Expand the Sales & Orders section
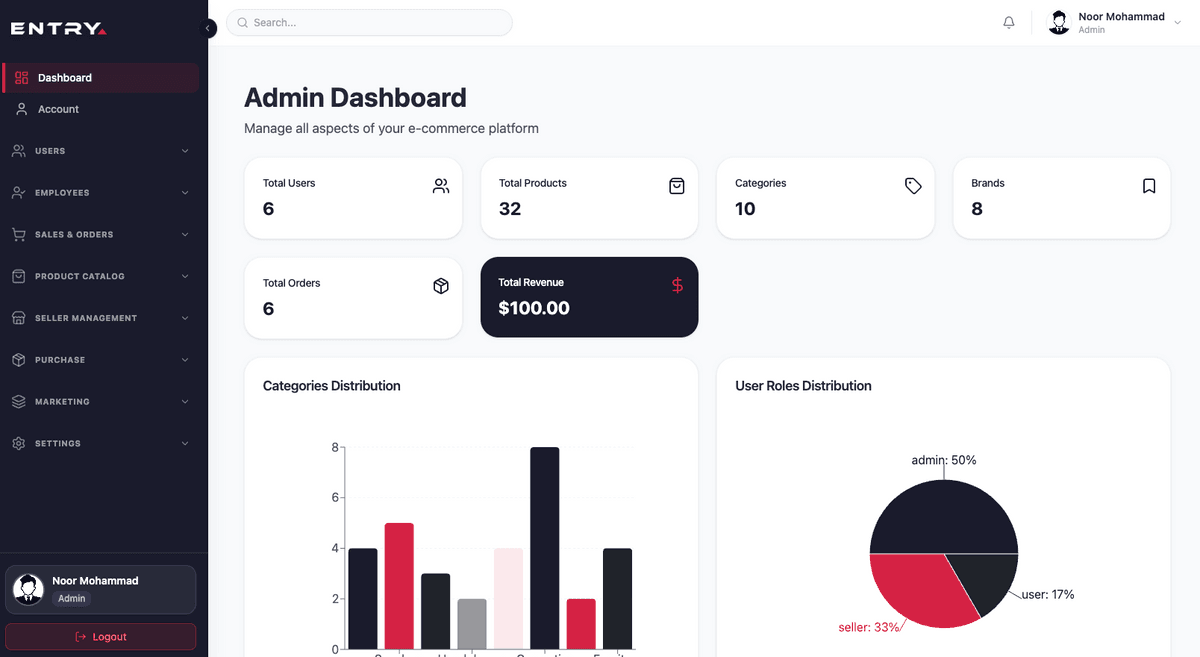Viewport: 1200px width, 657px height. [100, 235]
